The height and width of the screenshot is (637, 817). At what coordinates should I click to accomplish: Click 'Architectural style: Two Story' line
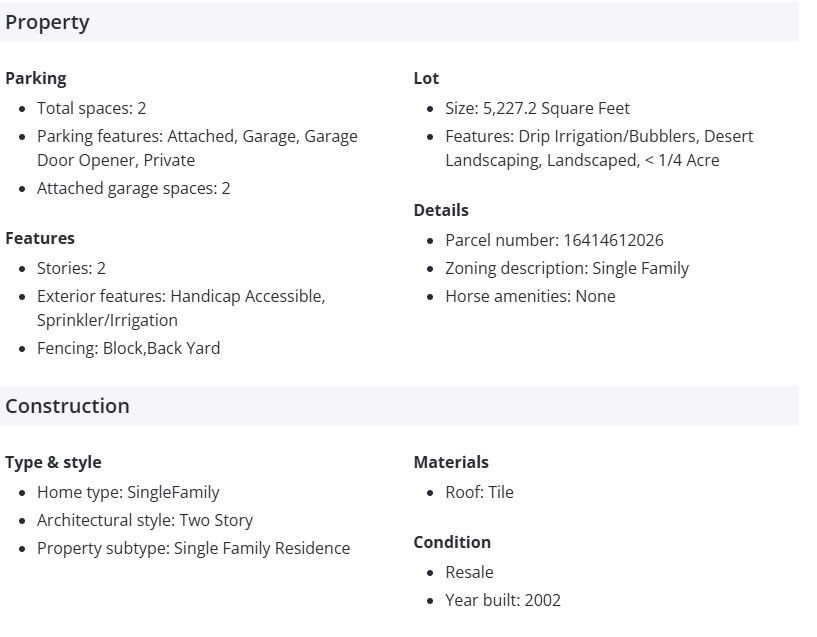pos(145,520)
